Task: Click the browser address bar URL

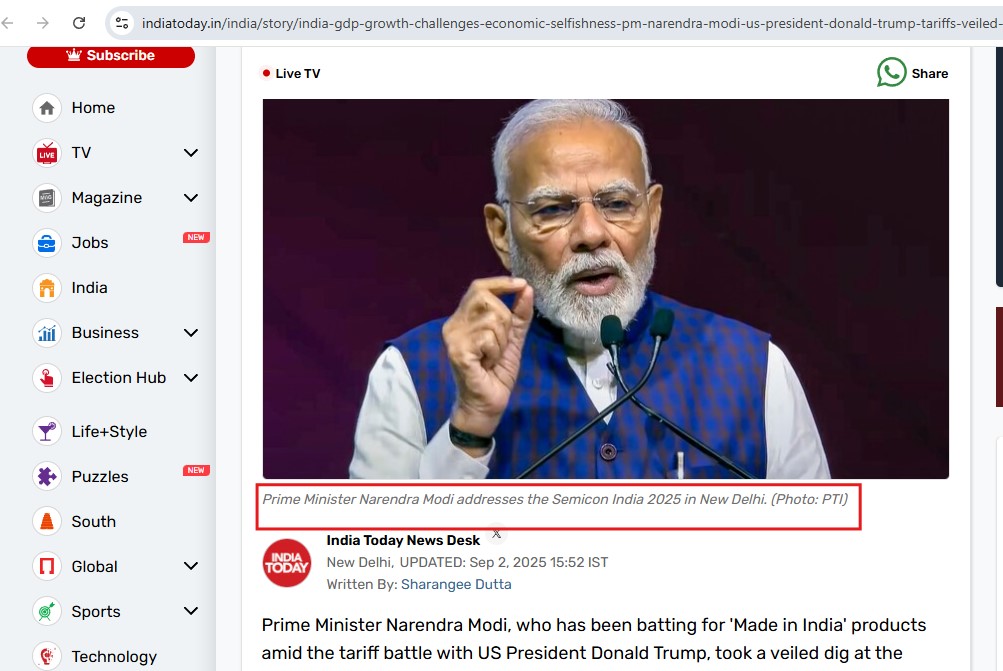Action: point(560,22)
